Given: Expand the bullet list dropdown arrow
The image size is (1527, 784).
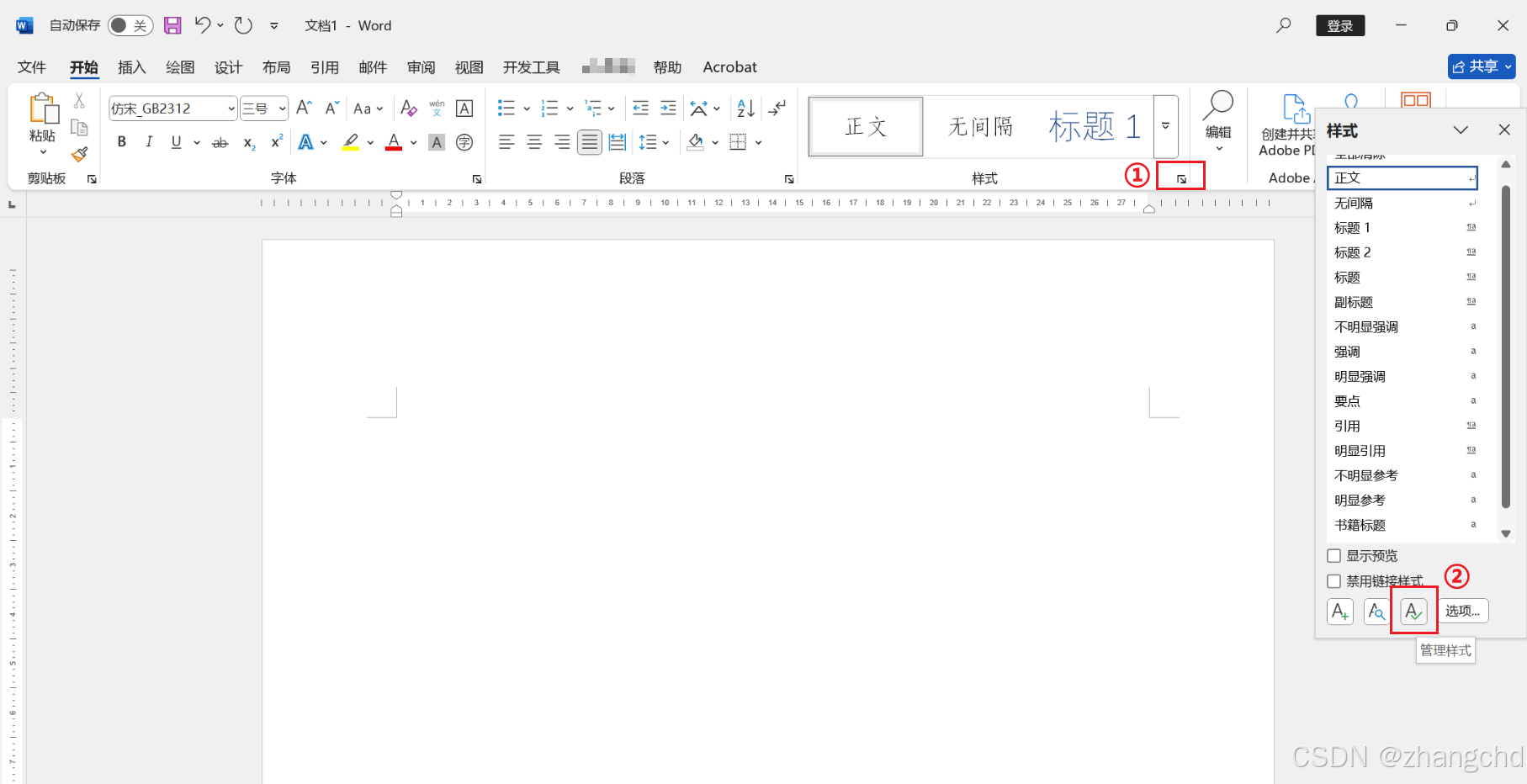Looking at the screenshot, I should pos(527,109).
